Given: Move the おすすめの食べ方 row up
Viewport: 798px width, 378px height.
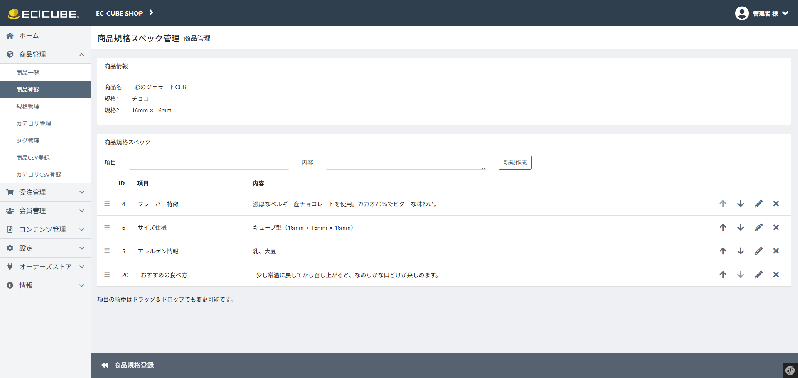Looking at the screenshot, I should 723,275.
